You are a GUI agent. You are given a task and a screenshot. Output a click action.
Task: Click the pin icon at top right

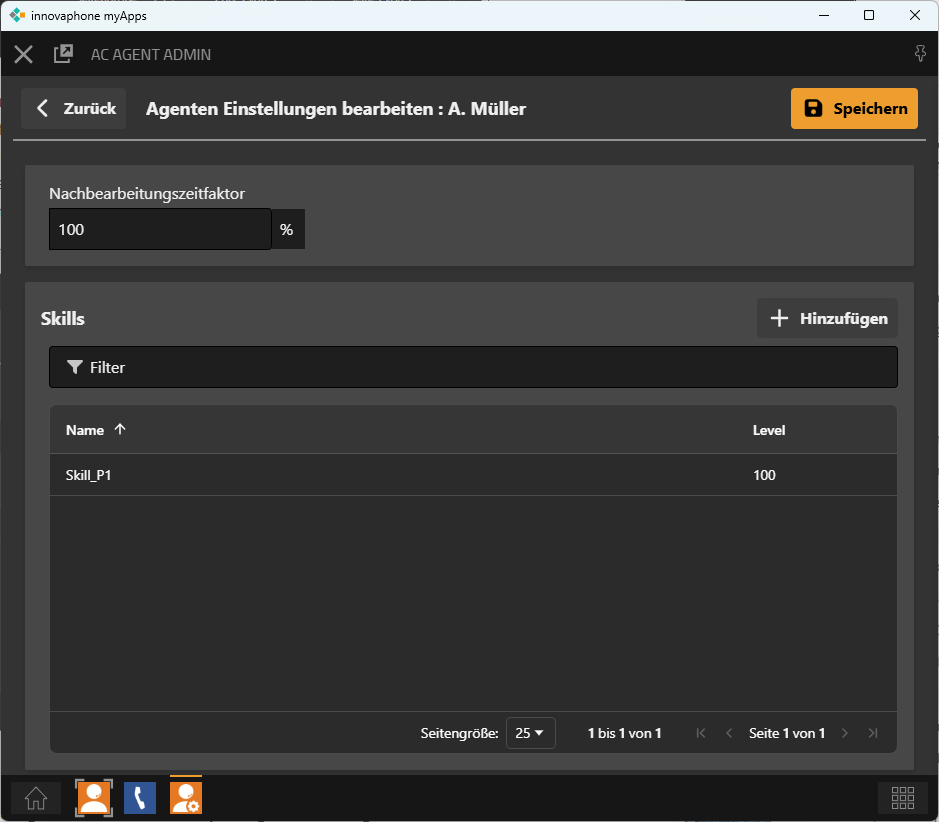(x=920, y=54)
